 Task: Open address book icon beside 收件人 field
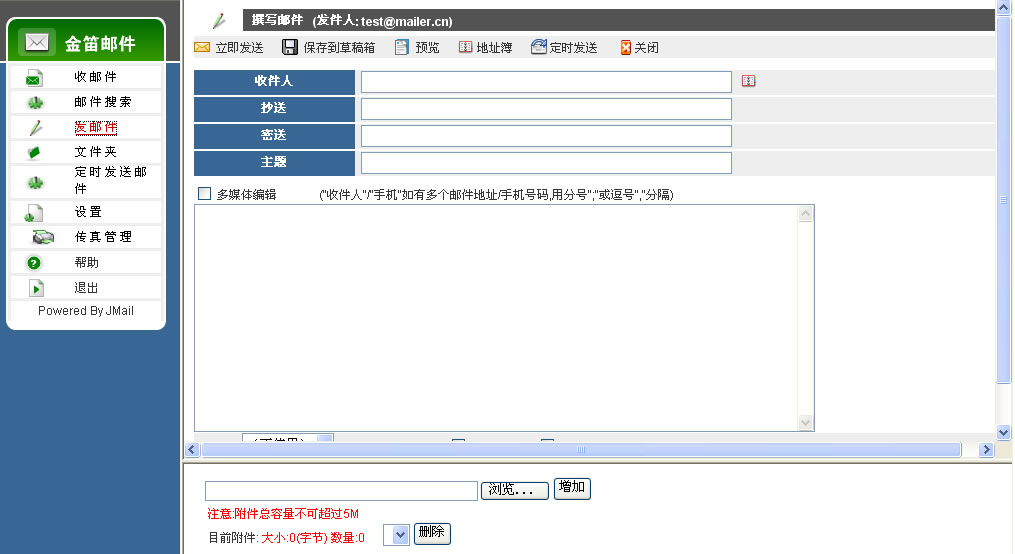[748, 81]
